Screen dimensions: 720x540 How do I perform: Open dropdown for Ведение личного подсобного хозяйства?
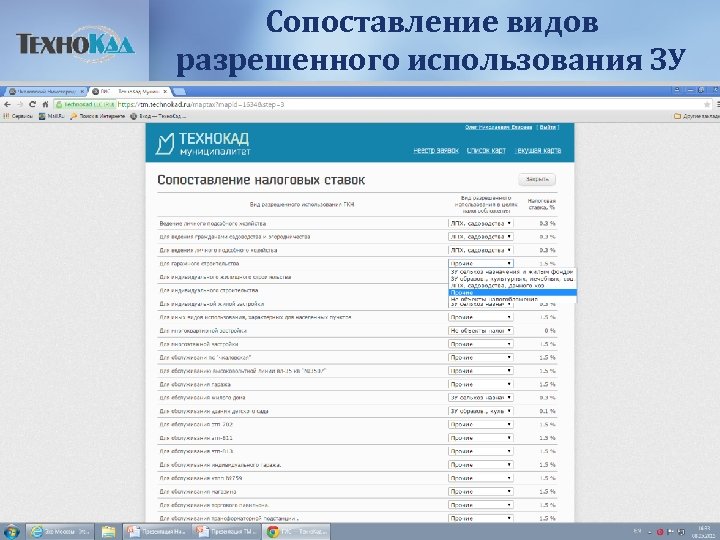pos(480,224)
